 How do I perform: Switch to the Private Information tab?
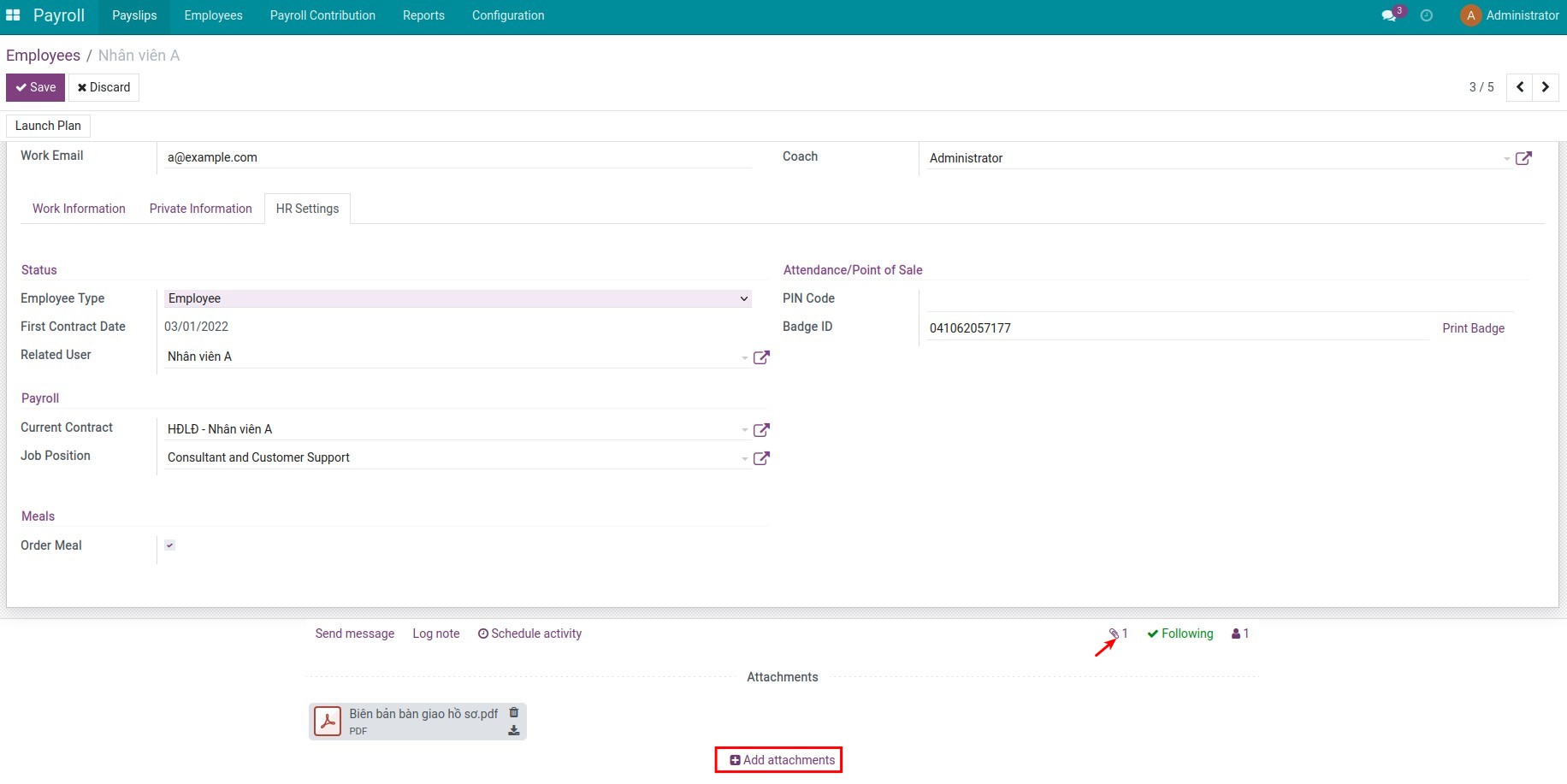pyautogui.click(x=200, y=208)
